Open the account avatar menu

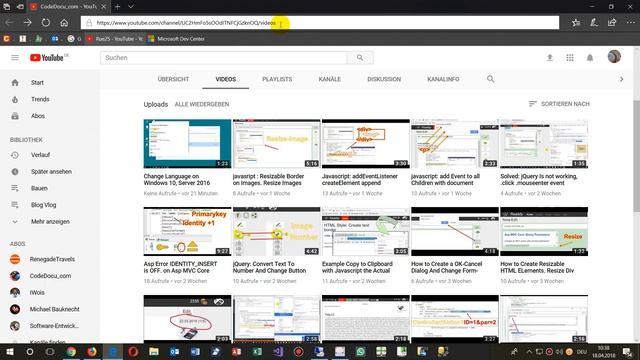click(614, 57)
